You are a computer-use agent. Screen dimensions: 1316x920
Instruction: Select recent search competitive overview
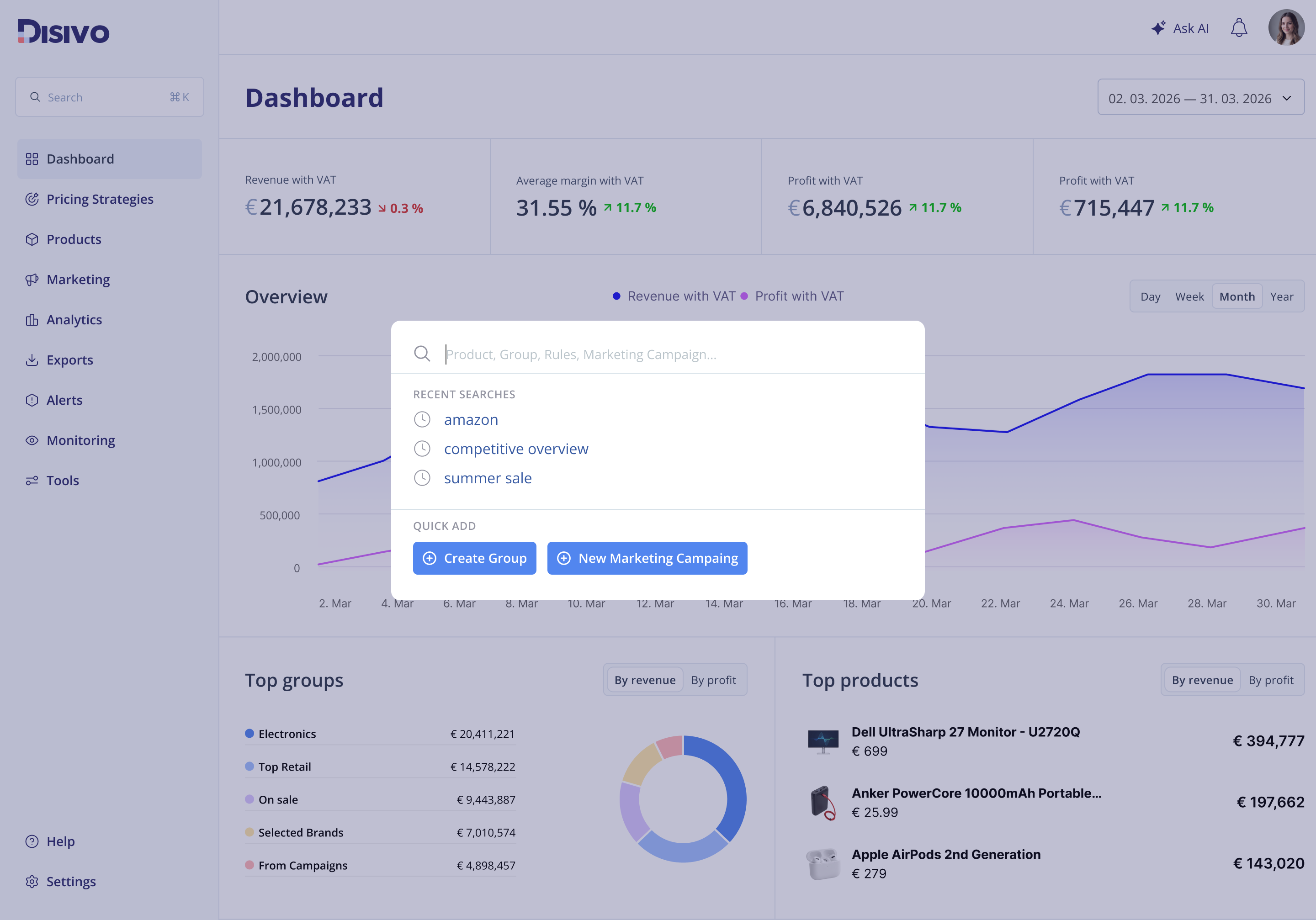(516, 449)
